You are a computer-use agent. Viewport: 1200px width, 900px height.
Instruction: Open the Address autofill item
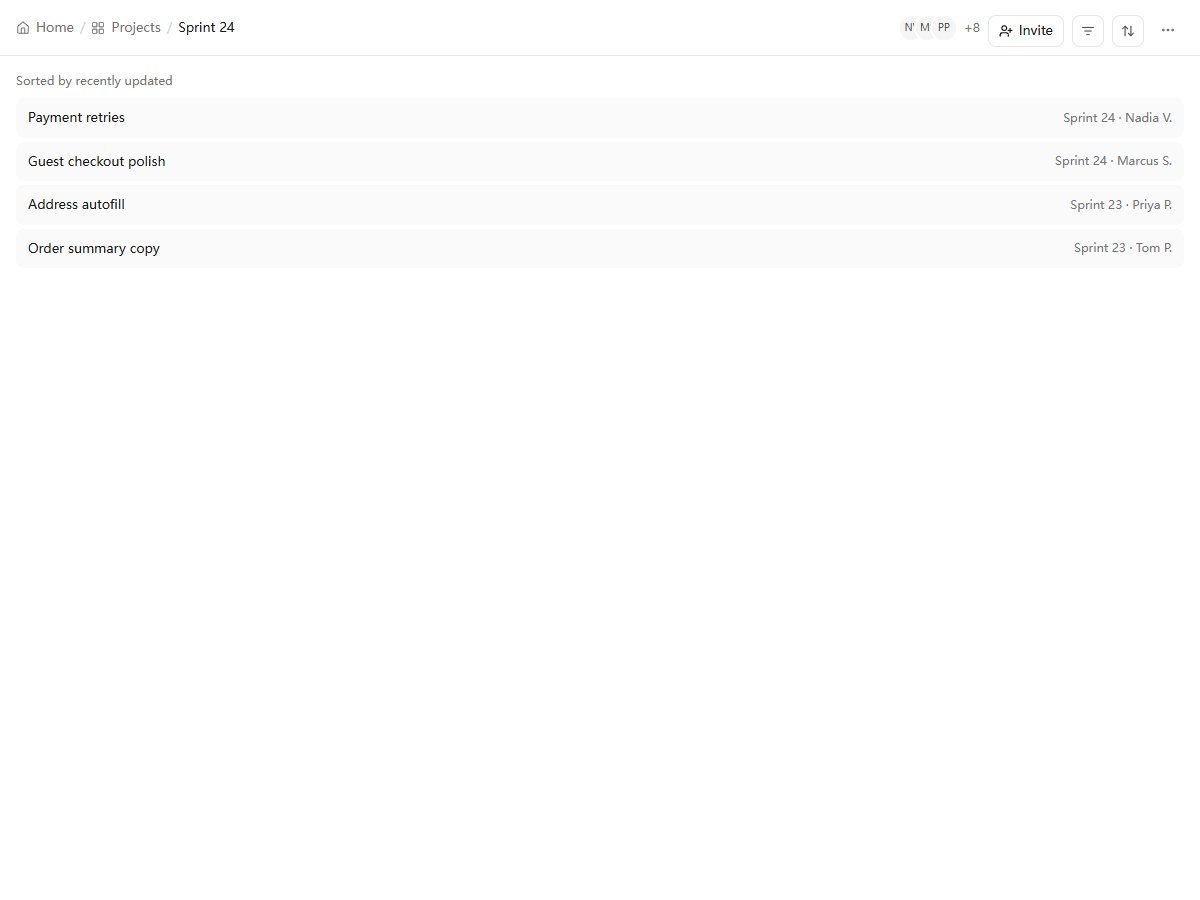(x=600, y=205)
